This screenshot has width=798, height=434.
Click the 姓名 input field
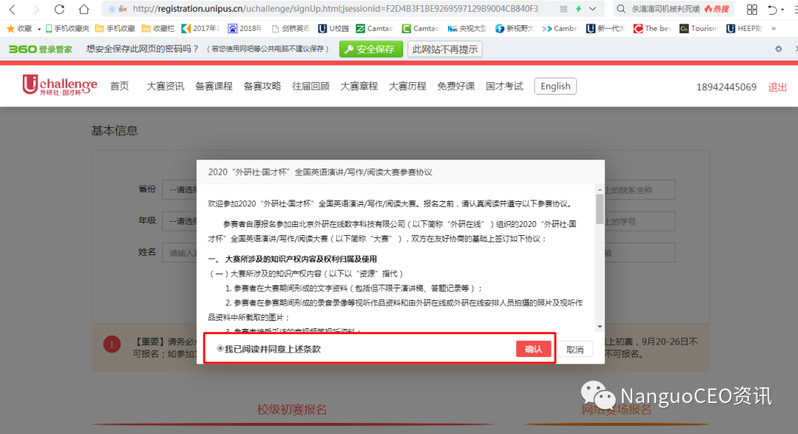point(180,253)
